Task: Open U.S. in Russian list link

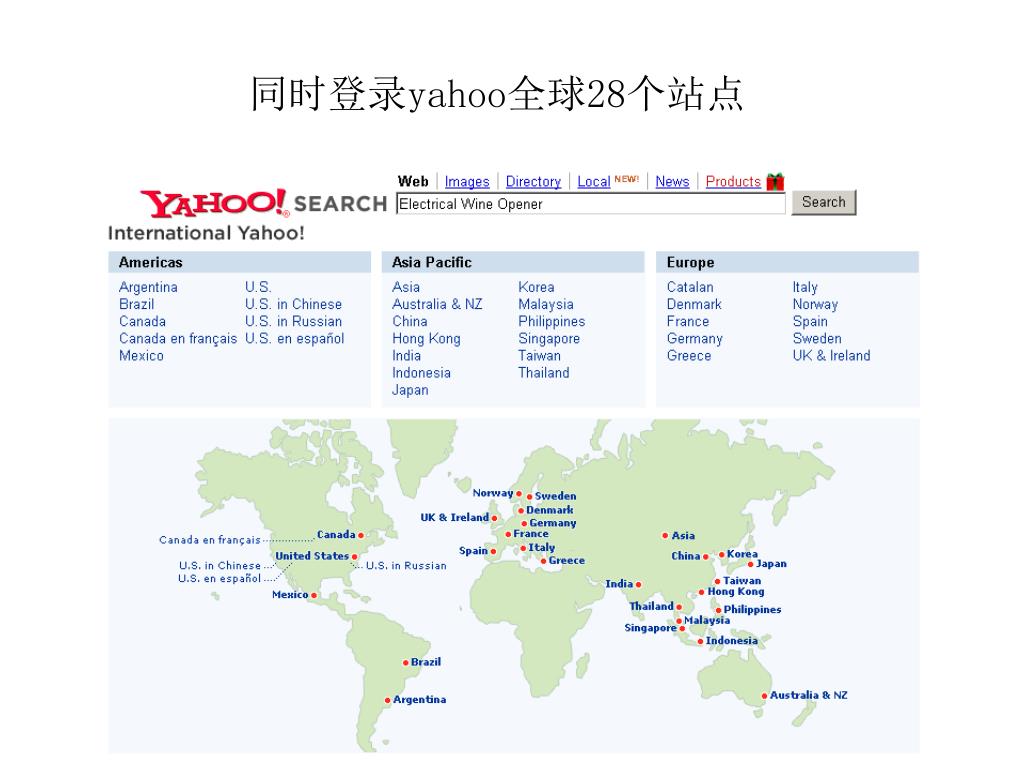Action: (x=293, y=321)
